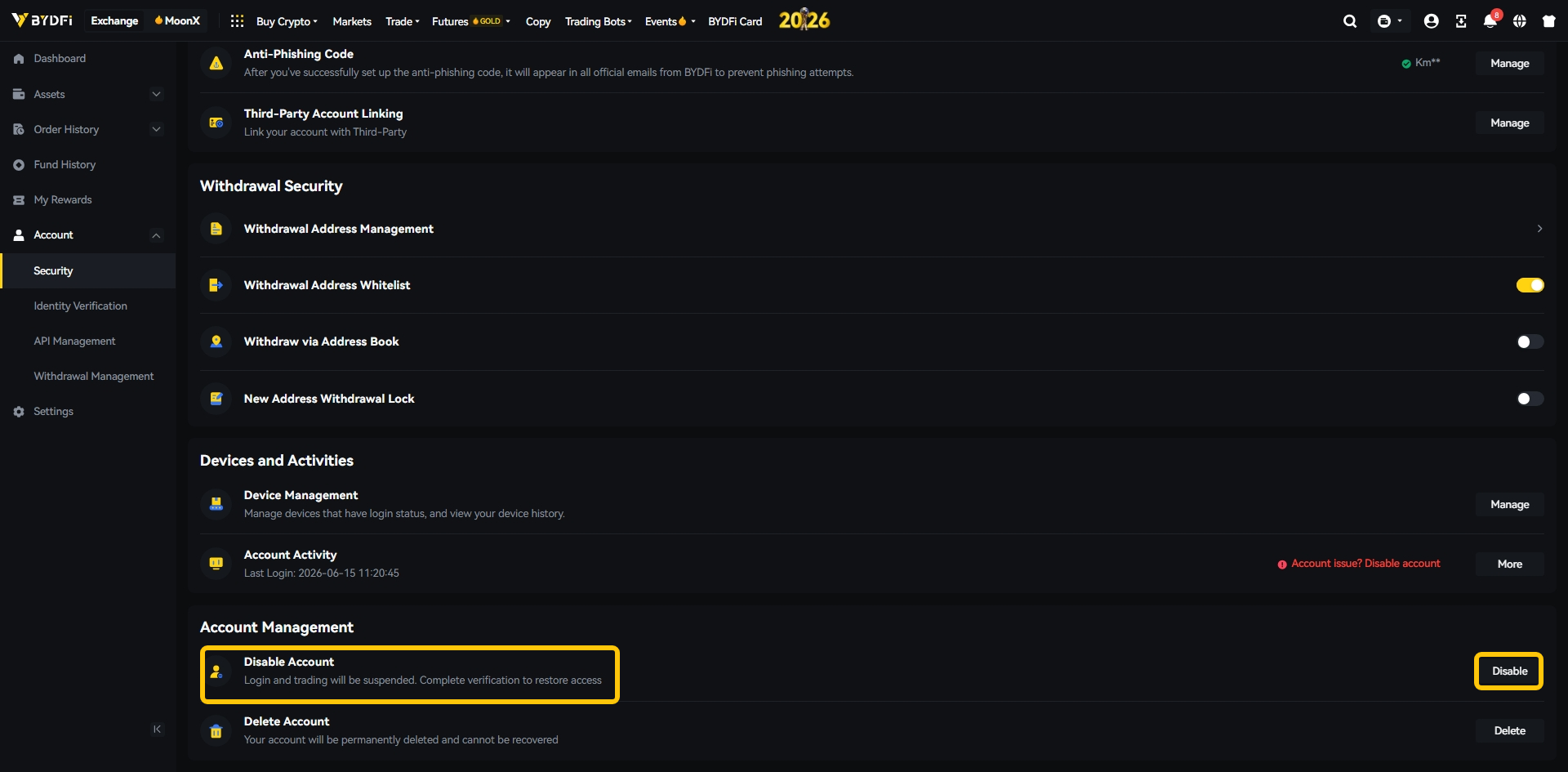Click the Anti-Phishing Code warning icon
1568x772 pixels.
[216, 63]
